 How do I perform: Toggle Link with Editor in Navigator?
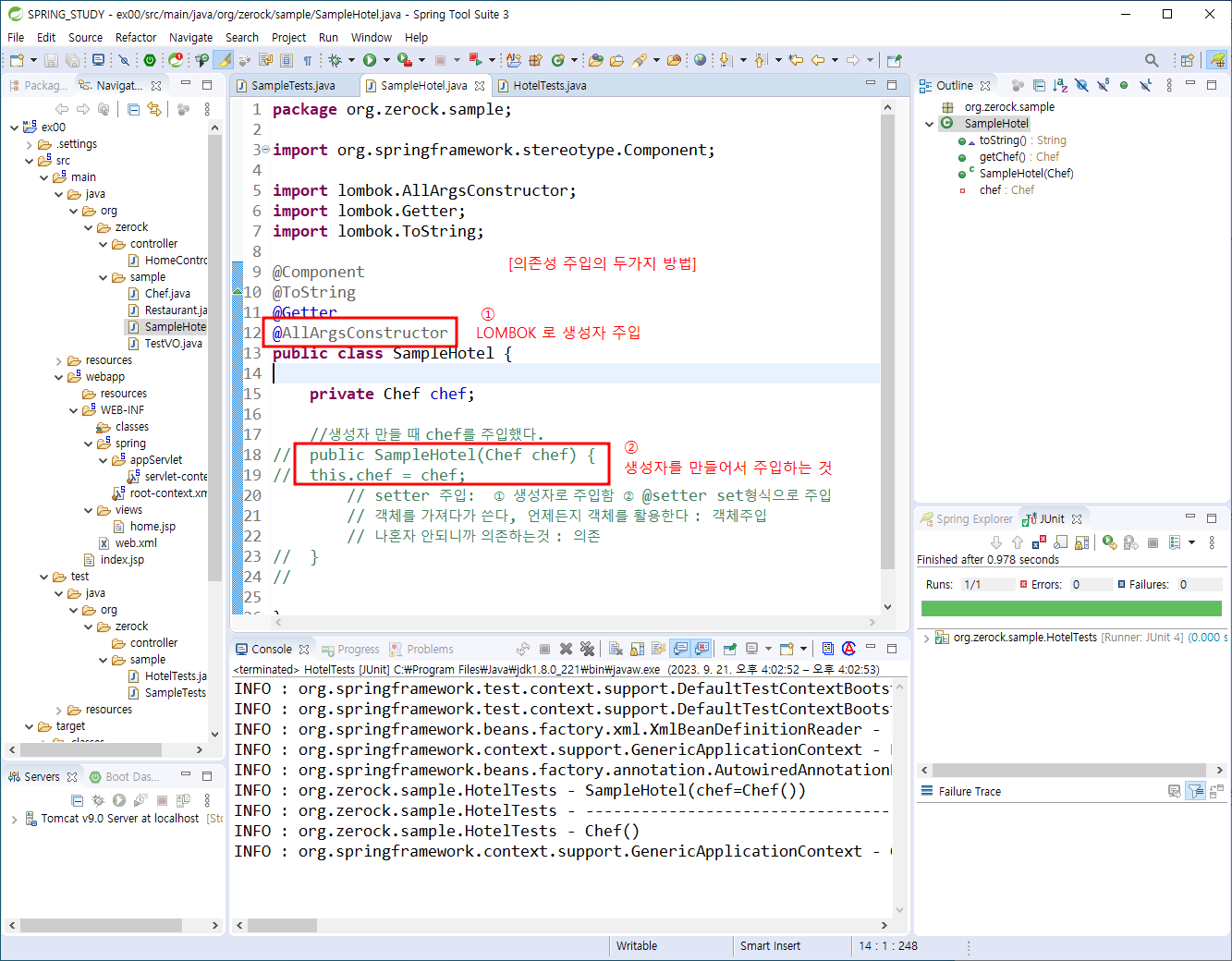click(153, 109)
